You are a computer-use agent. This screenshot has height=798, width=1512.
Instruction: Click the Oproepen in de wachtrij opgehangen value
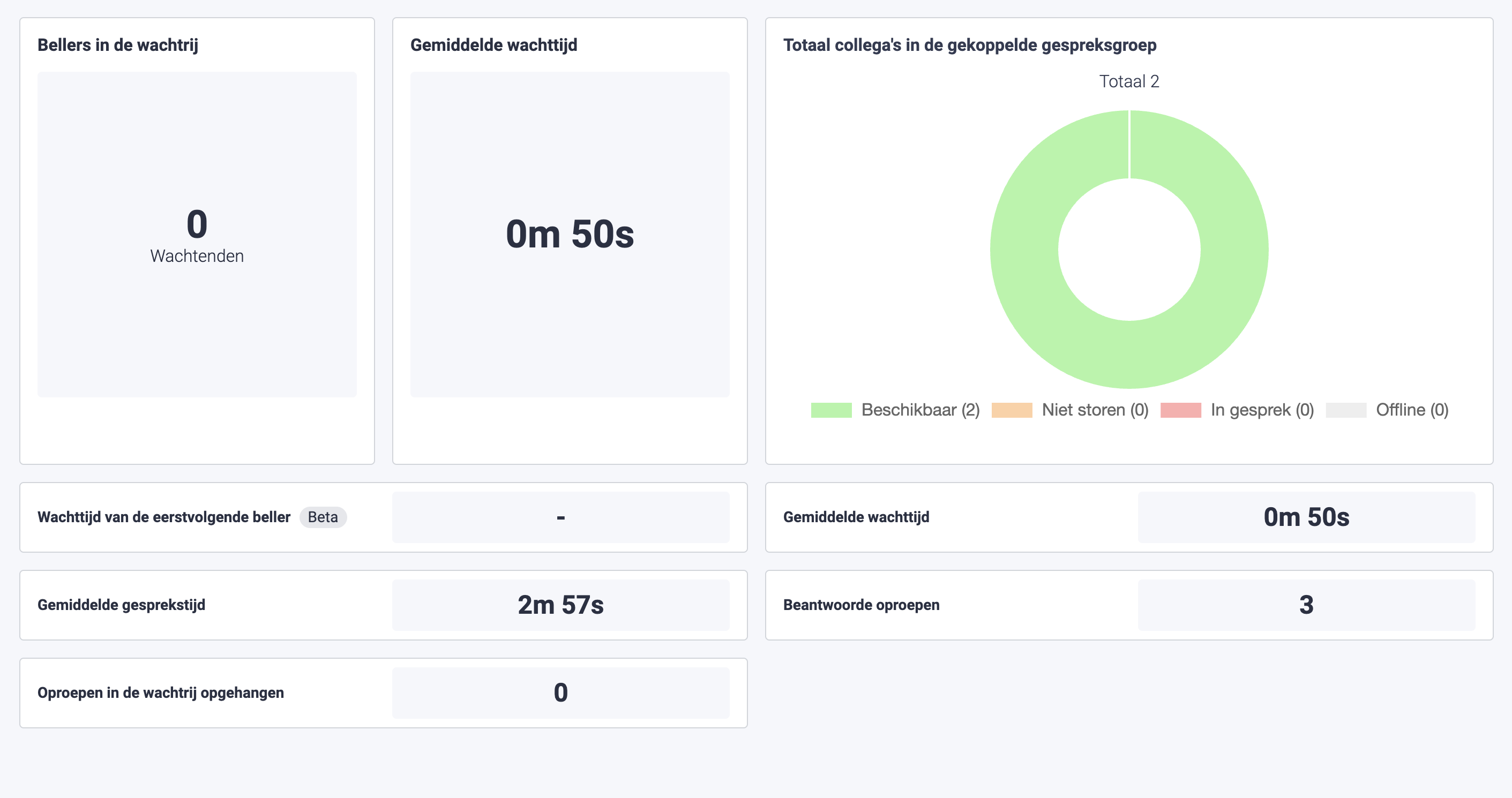coord(560,693)
